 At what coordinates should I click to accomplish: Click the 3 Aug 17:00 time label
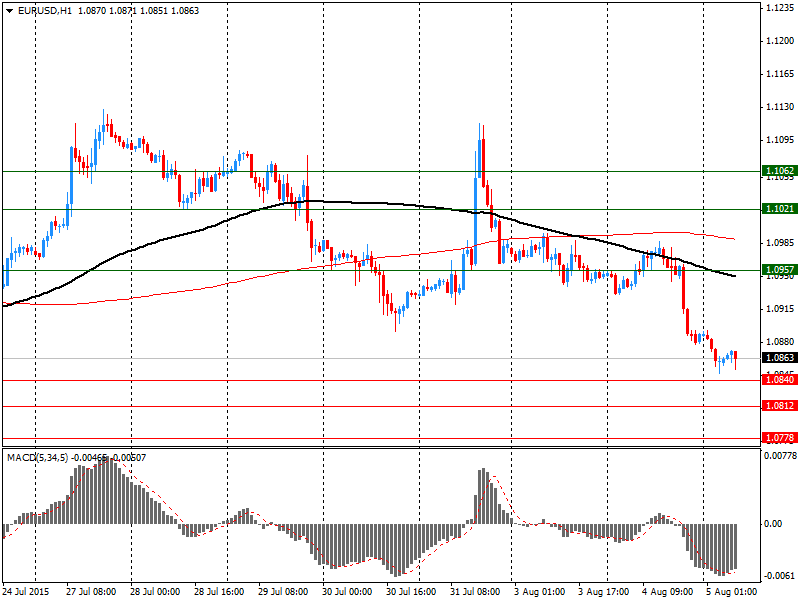tap(604, 592)
